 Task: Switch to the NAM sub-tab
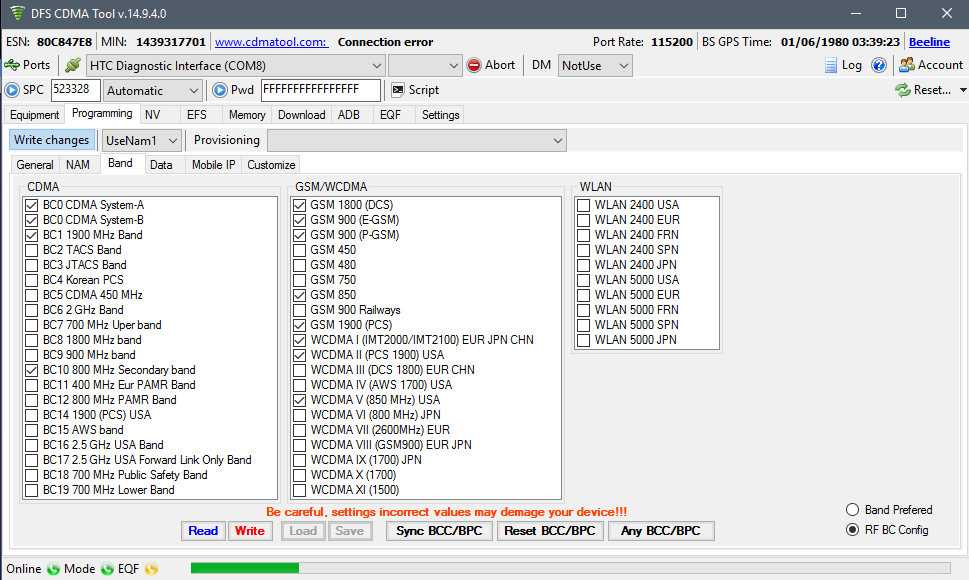(78, 165)
